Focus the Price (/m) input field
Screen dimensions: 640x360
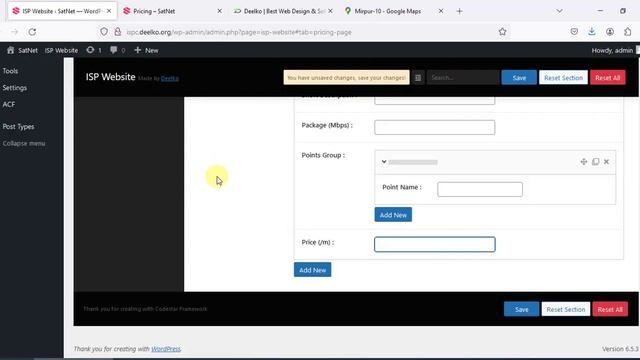coord(435,244)
